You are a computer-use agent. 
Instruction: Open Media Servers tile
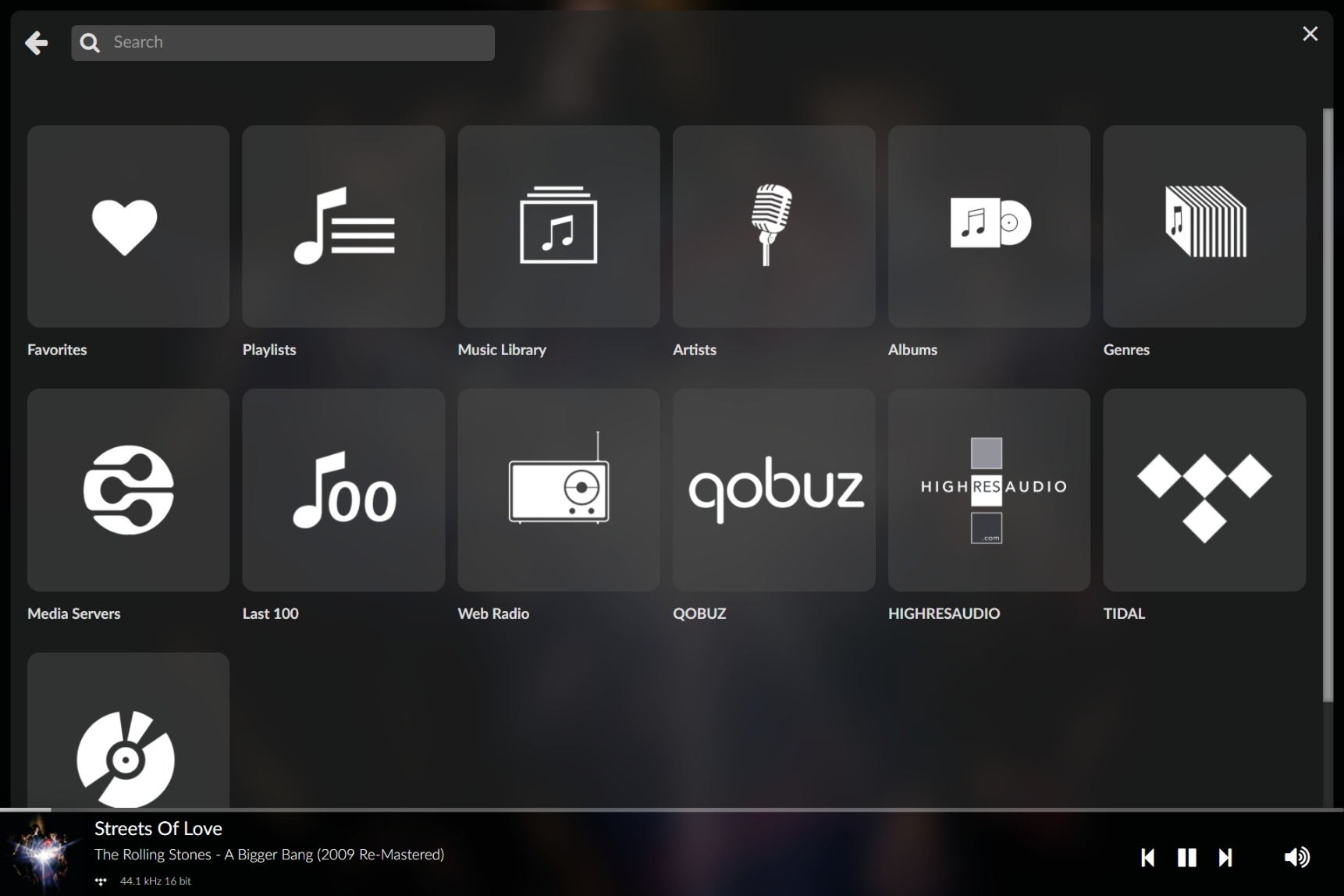[128, 489]
